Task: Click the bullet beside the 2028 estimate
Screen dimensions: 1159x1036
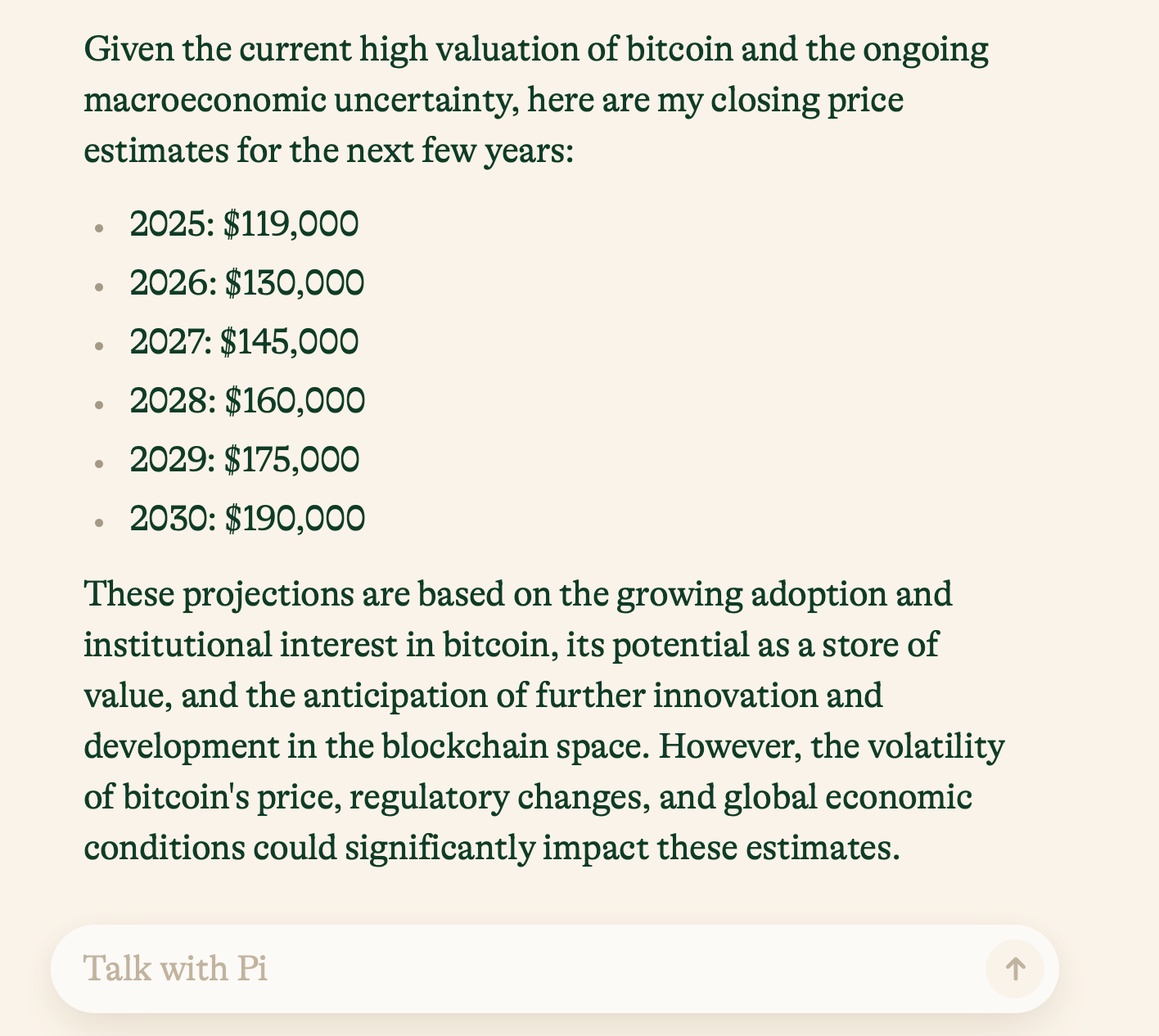Action: coord(100,405)
